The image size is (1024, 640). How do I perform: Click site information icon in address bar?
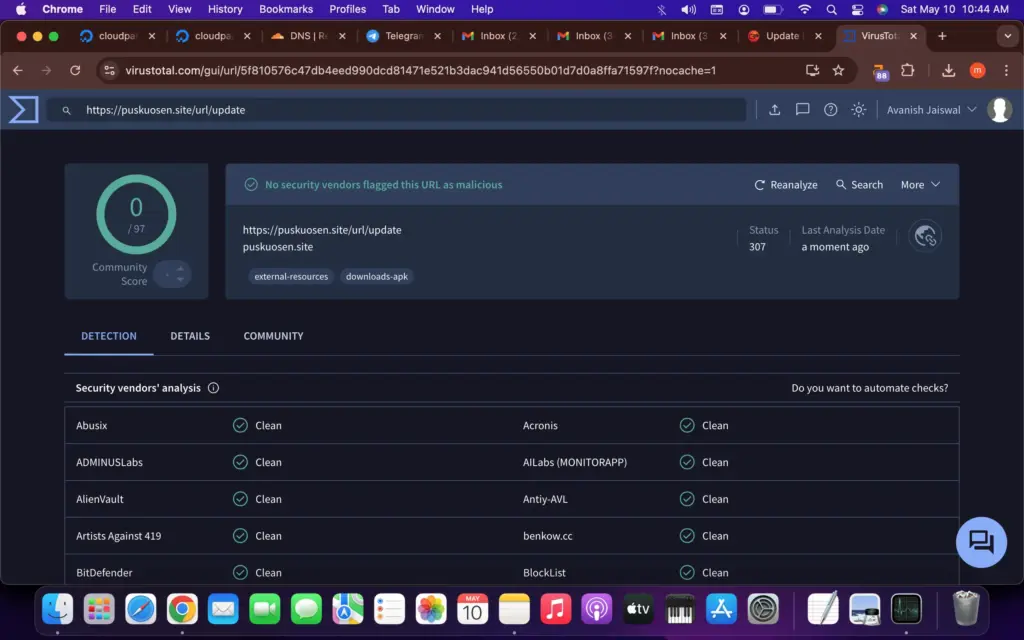coord(110,71)
